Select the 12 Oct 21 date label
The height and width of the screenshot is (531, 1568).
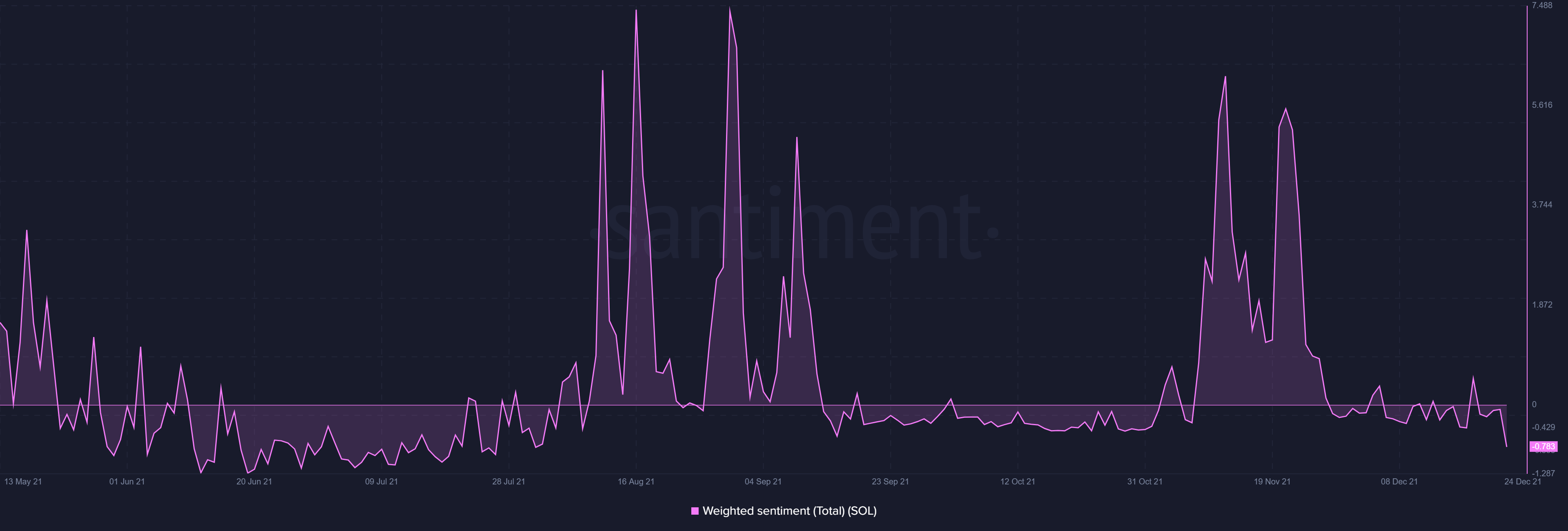point(1017,481)
